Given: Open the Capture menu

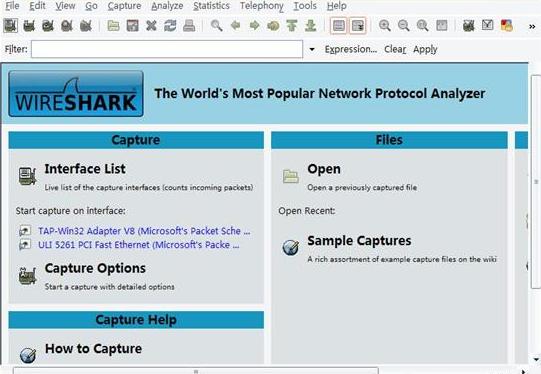Looking at the screenshot, I should click(x=124, y=6).
